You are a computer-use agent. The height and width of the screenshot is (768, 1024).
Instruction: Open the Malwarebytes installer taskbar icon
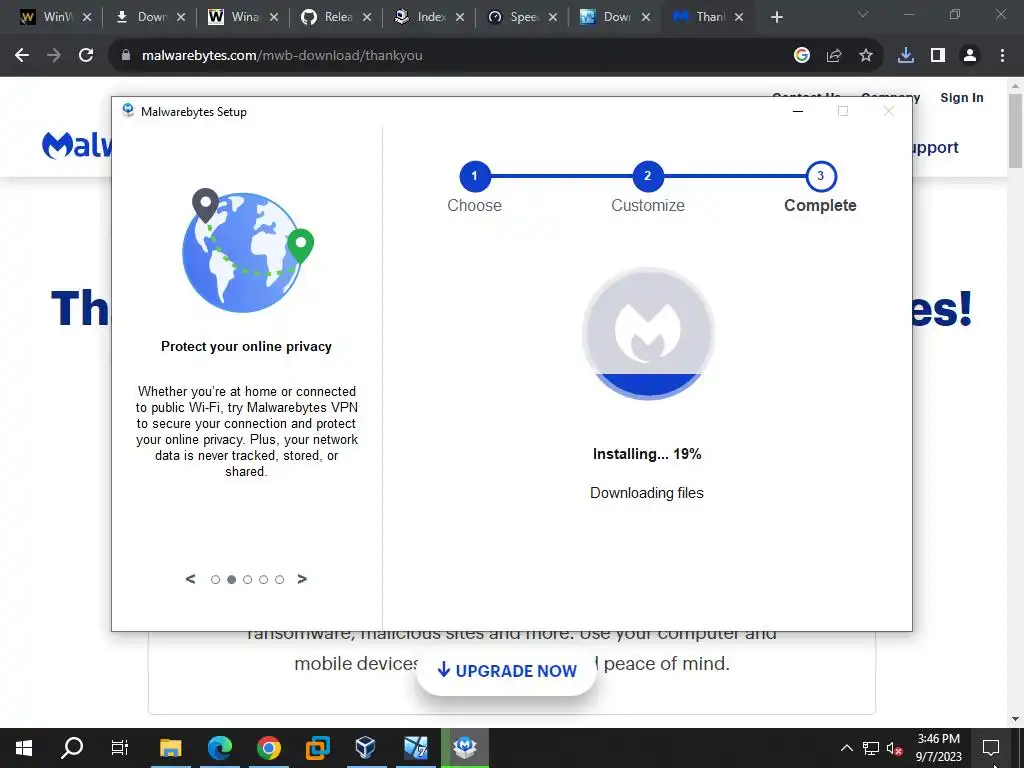click(464, 748)
